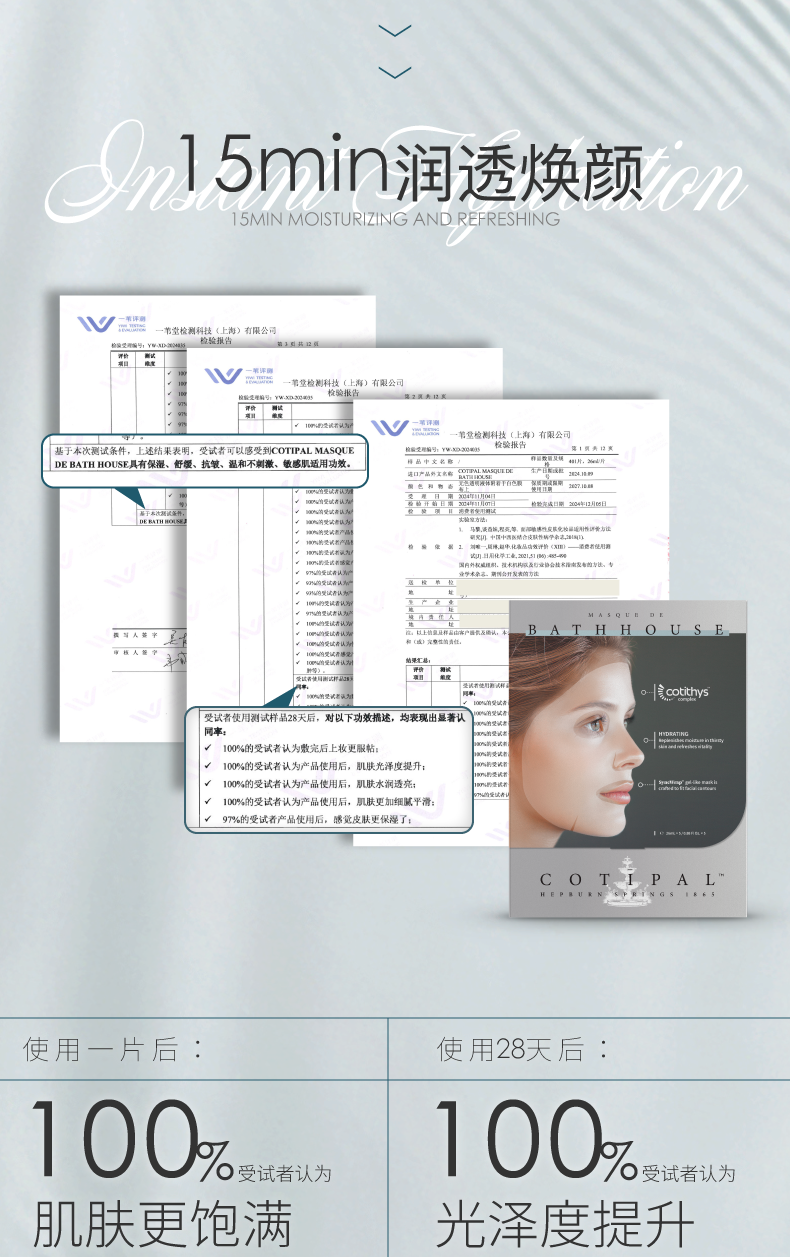
Task: Select the 使用28天后 column header
Action: (x=525, y=1049)
